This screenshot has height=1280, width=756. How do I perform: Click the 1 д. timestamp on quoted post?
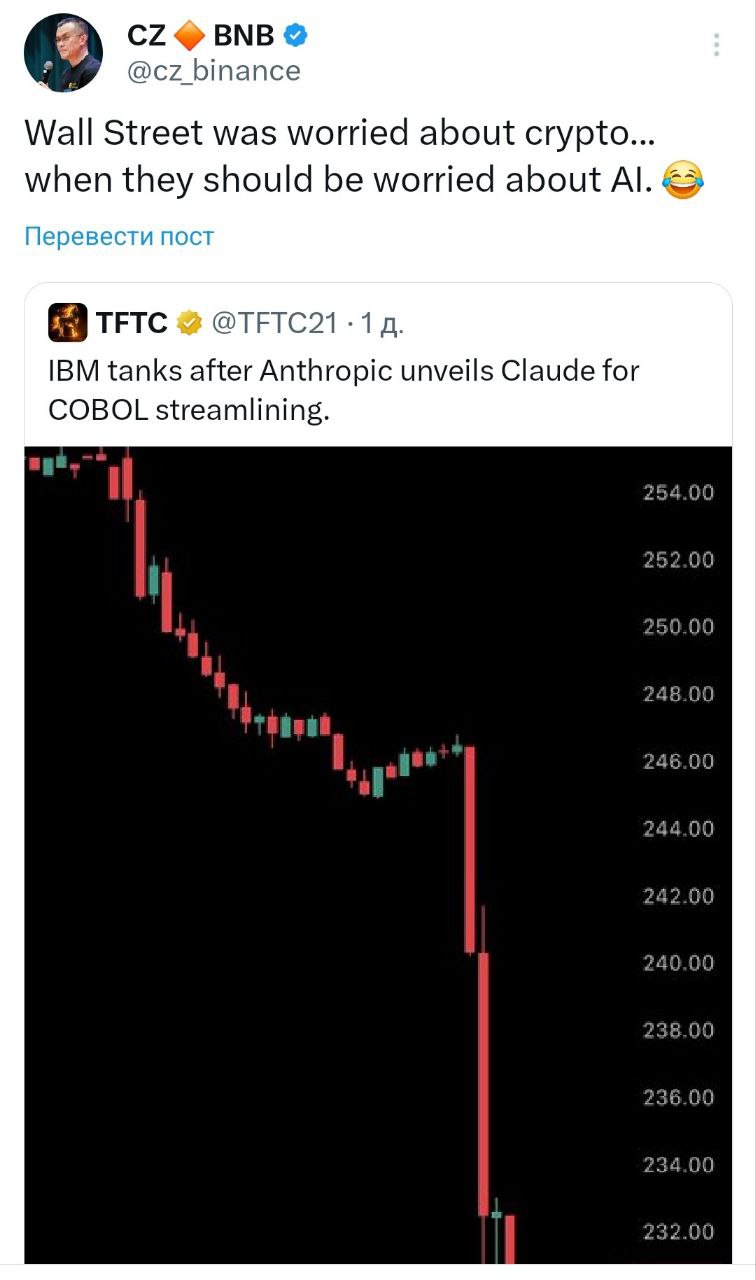(382, 322)
